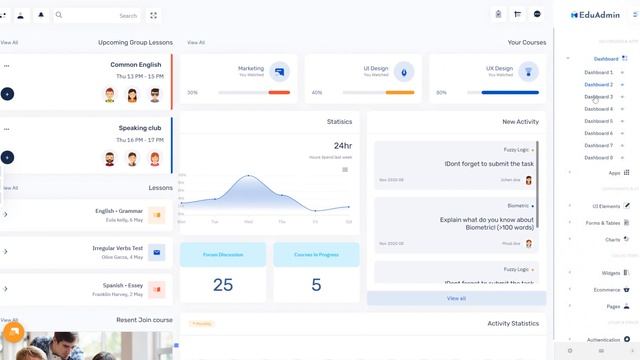Open the Spanish - Essey lesson icon
This screenshot has width=640, height=360.
(157, 289)
